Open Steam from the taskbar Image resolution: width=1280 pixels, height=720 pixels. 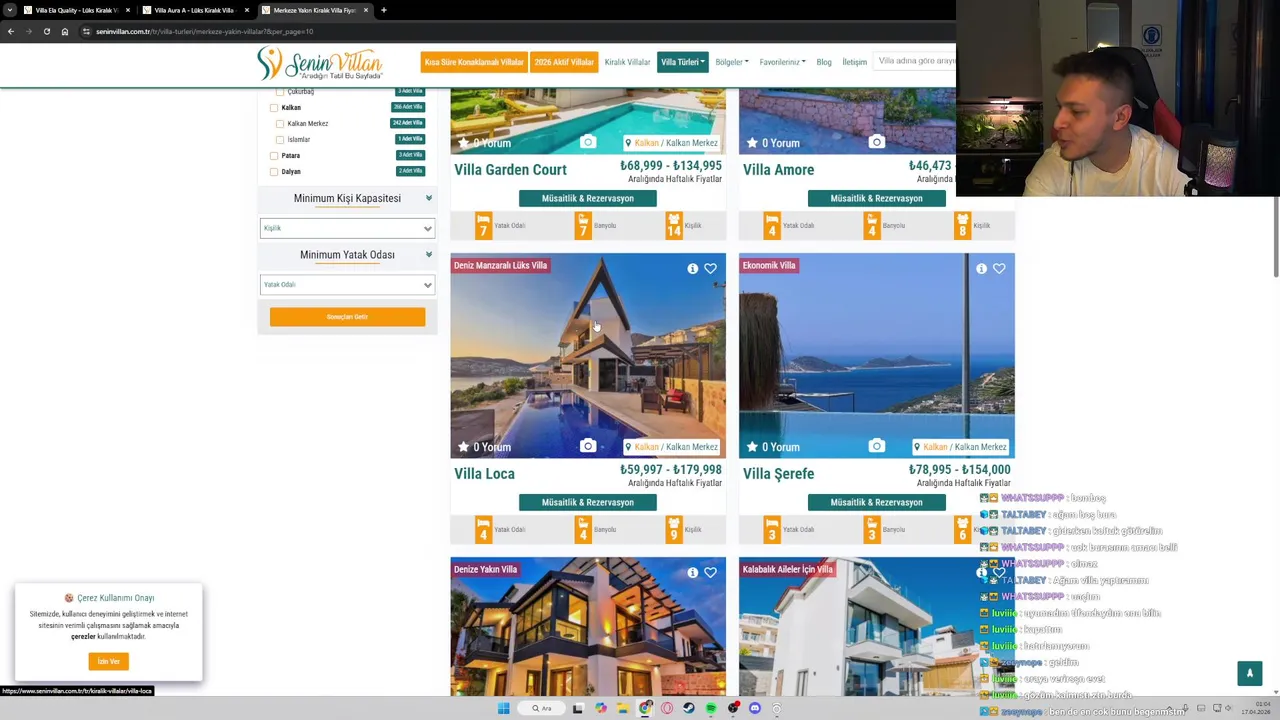tap(689, 708)
